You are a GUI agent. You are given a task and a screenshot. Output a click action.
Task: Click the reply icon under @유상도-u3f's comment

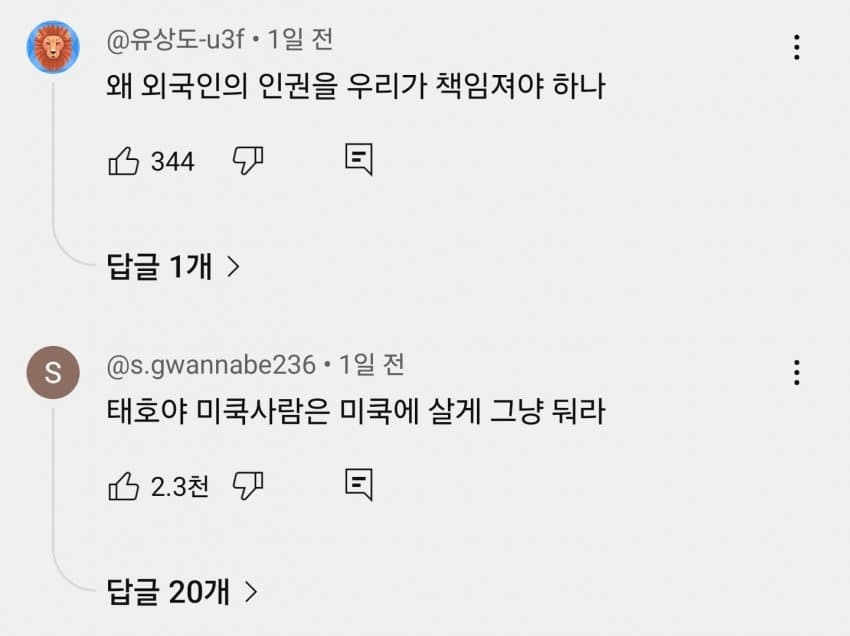click(x=359, y=159)
